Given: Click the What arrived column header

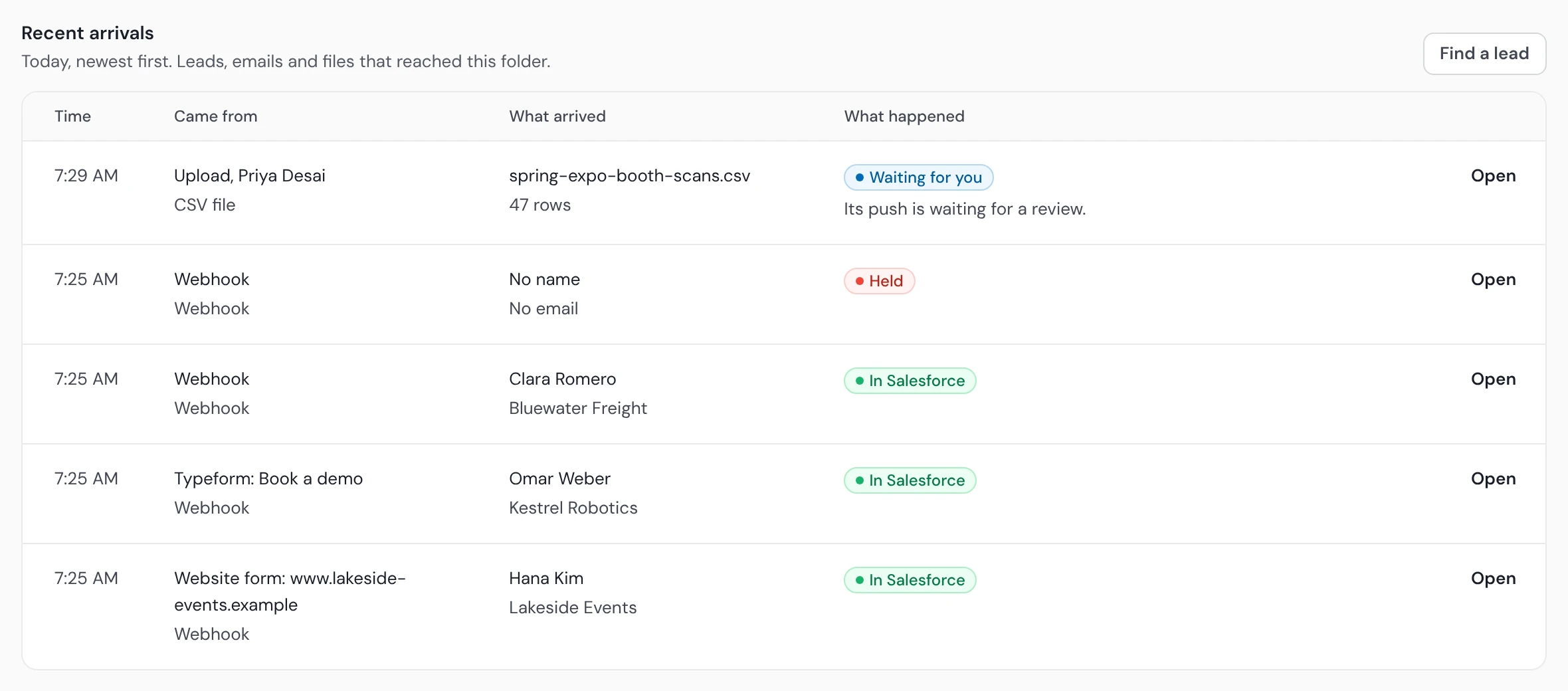Looking at the screenshot, I should pos(557,117).
